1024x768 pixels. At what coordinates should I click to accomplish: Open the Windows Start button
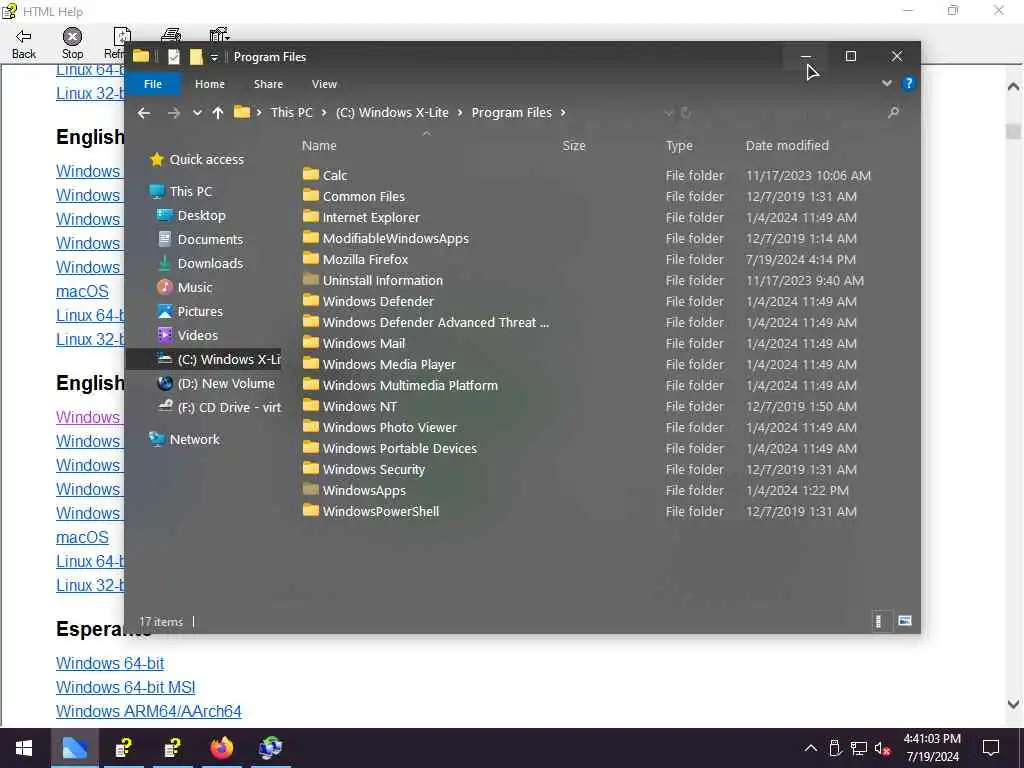(x=24, y=748)
